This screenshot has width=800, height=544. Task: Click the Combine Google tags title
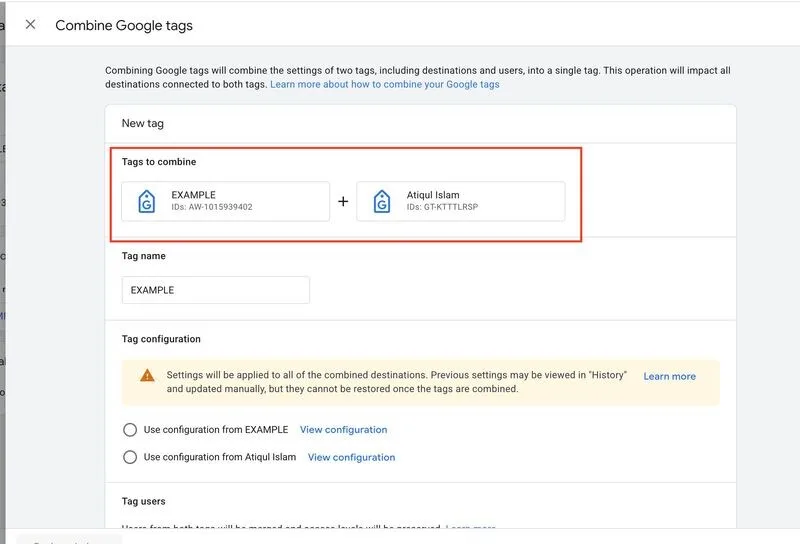(124, 26)
